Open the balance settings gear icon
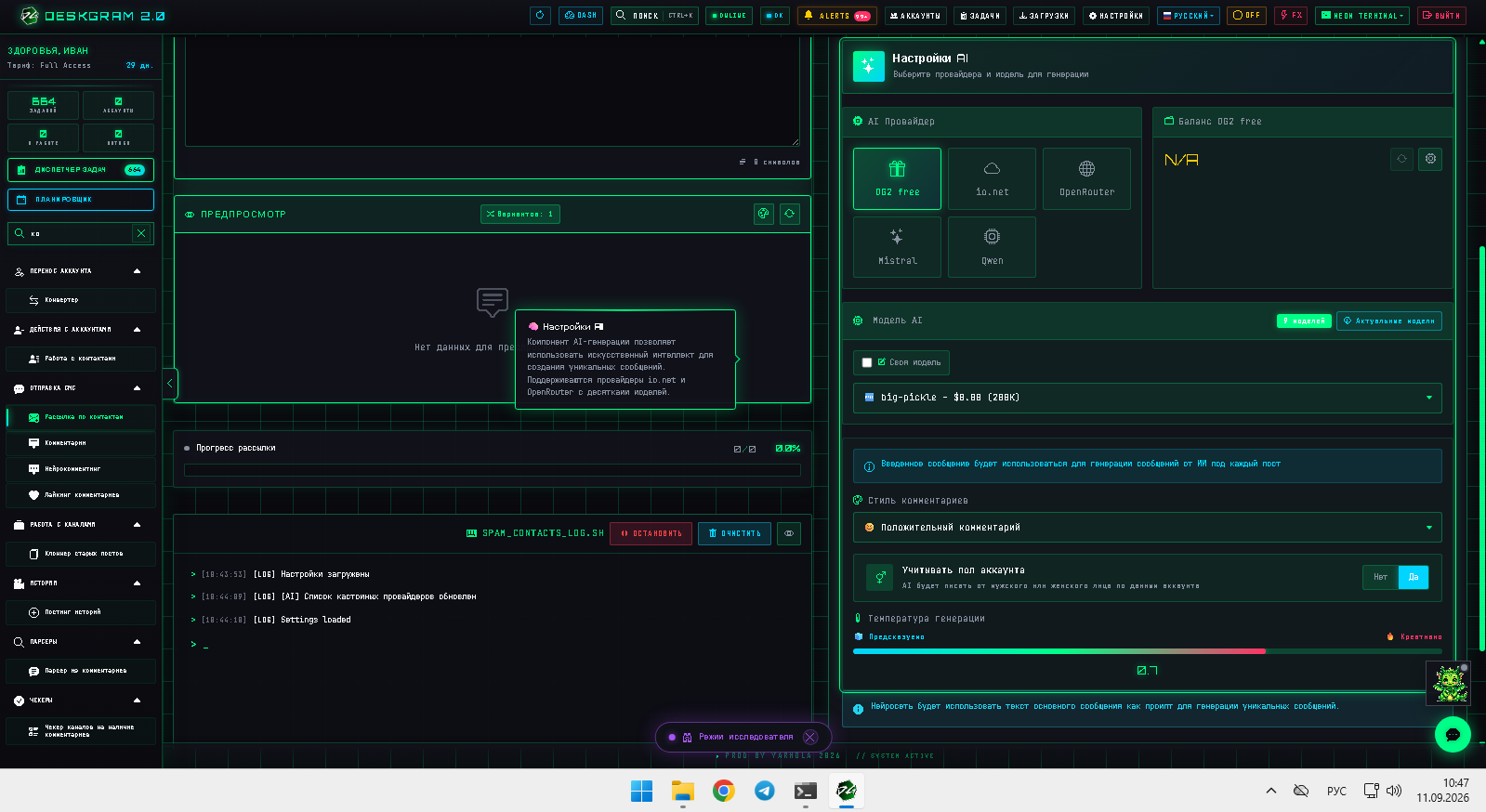 click(1431, 159)
